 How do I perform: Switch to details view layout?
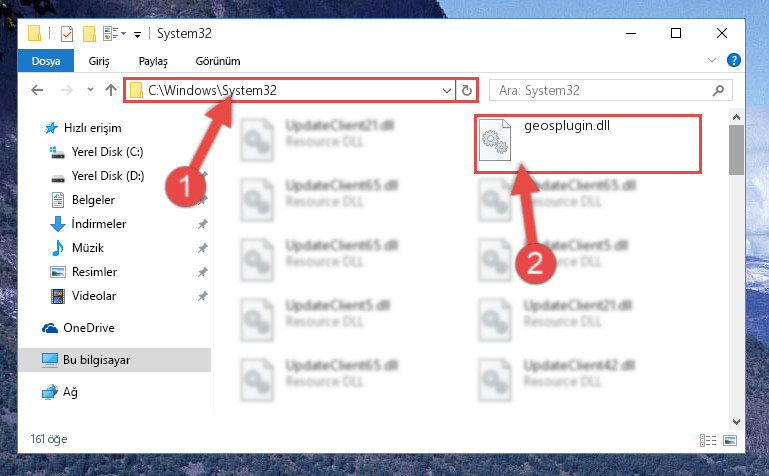pos(708,440)
